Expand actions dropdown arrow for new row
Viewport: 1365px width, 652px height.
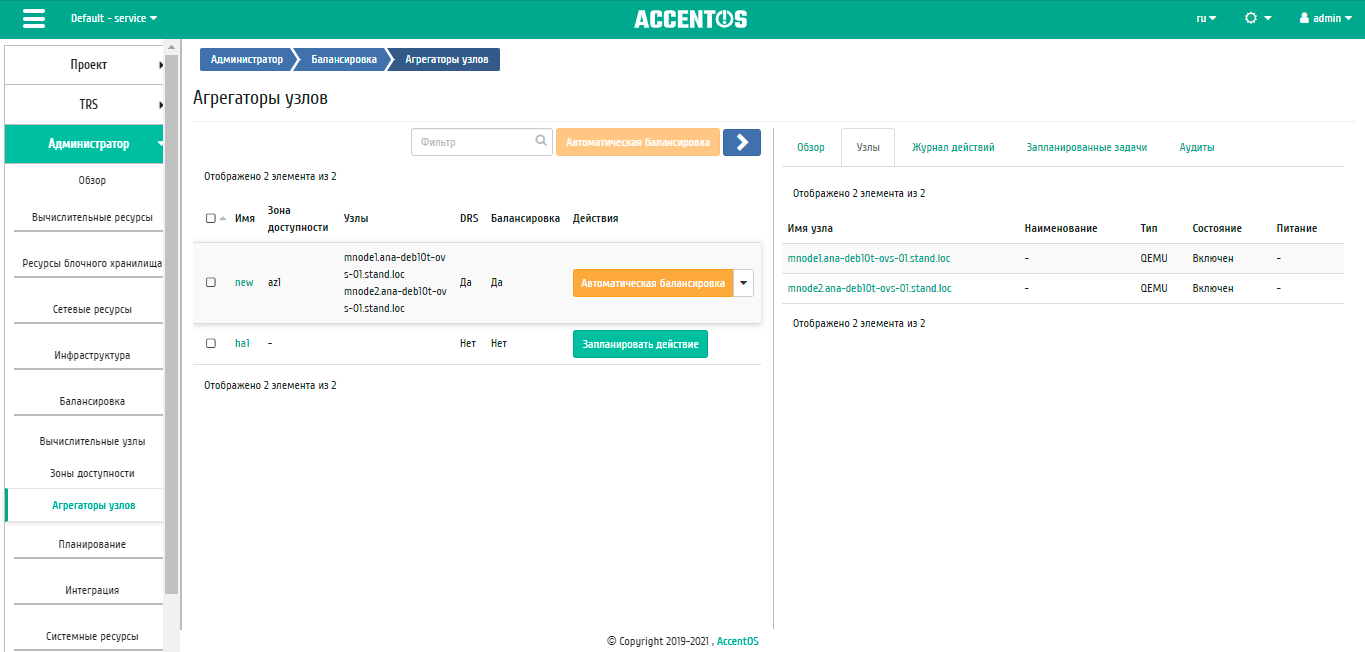(743, 283)
